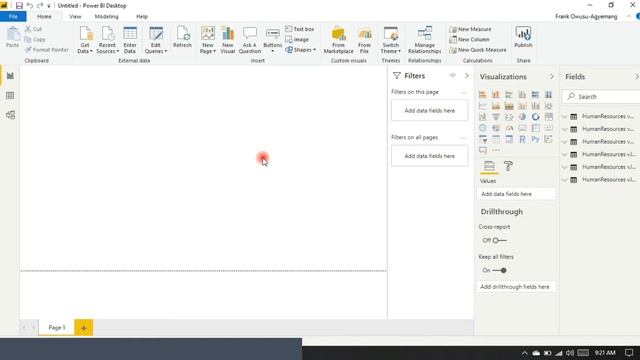Select the Funnel visual
This screenshot has width=640, height=360.
tap(496, 117)
